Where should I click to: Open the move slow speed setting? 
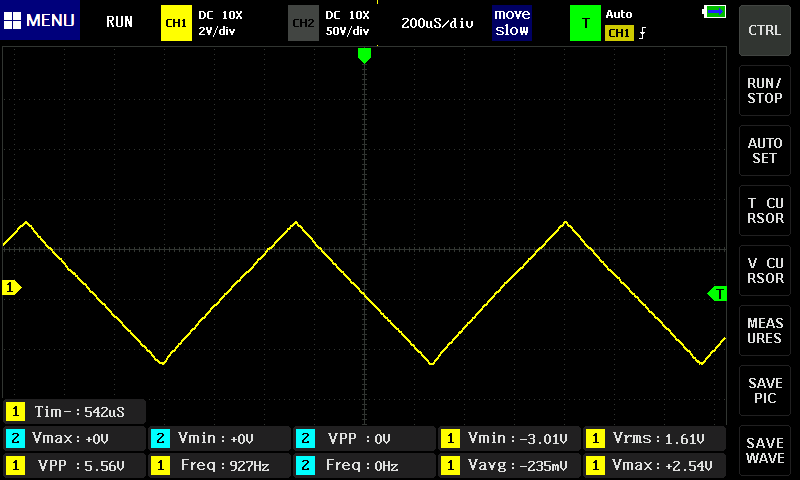pos(512,22)
